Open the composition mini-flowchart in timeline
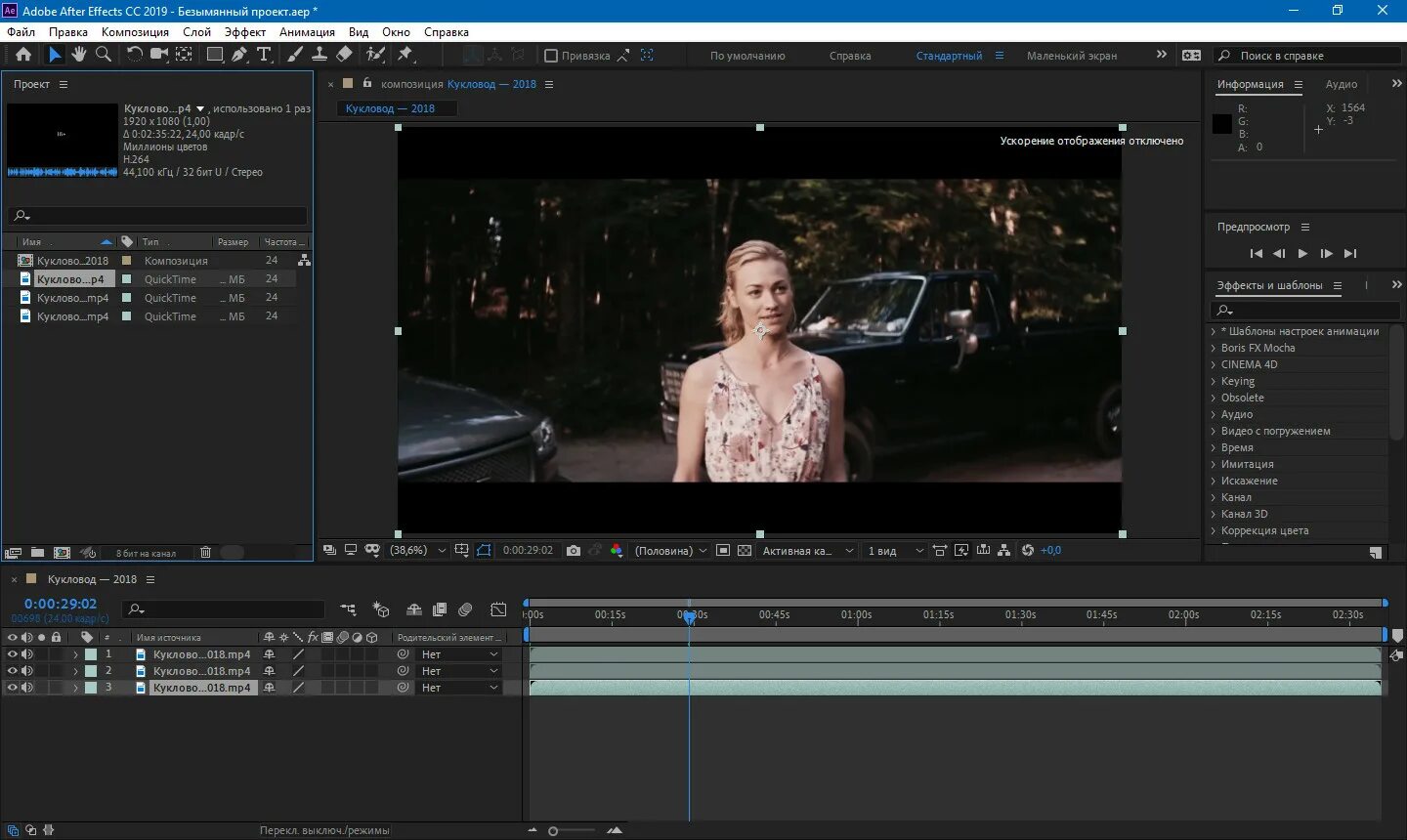This screenshot has width=1407, height=840. pos(348,609)
